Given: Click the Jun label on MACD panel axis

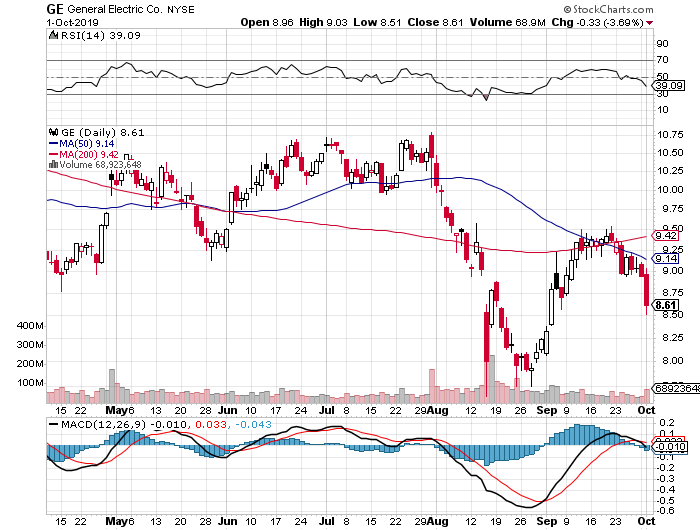Looking at the screenshot, I should (228, 521).
